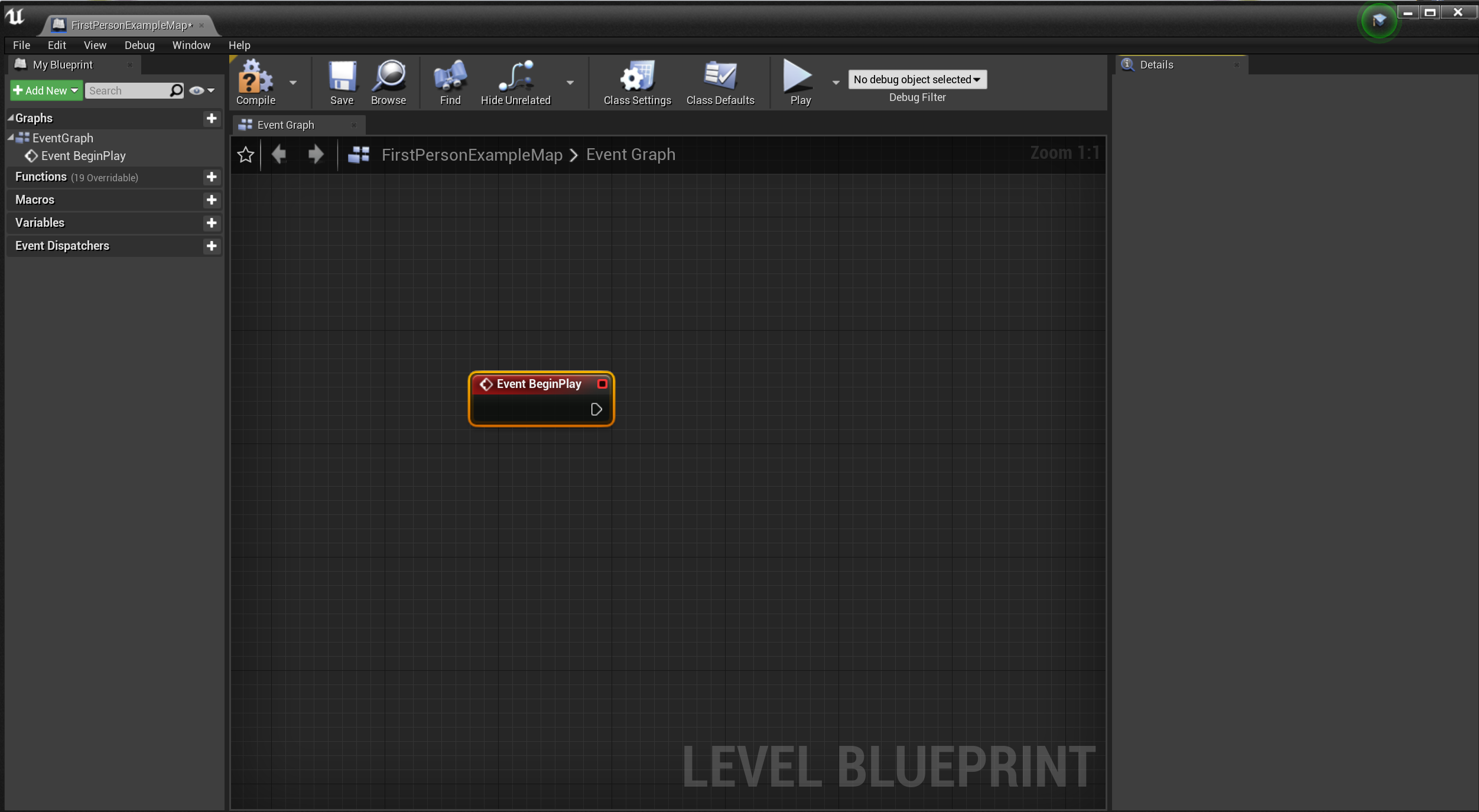Collapse the EventGraph tree item
Image resolution: width=1479 pixels, height=812 pixels.
[11, 138]
